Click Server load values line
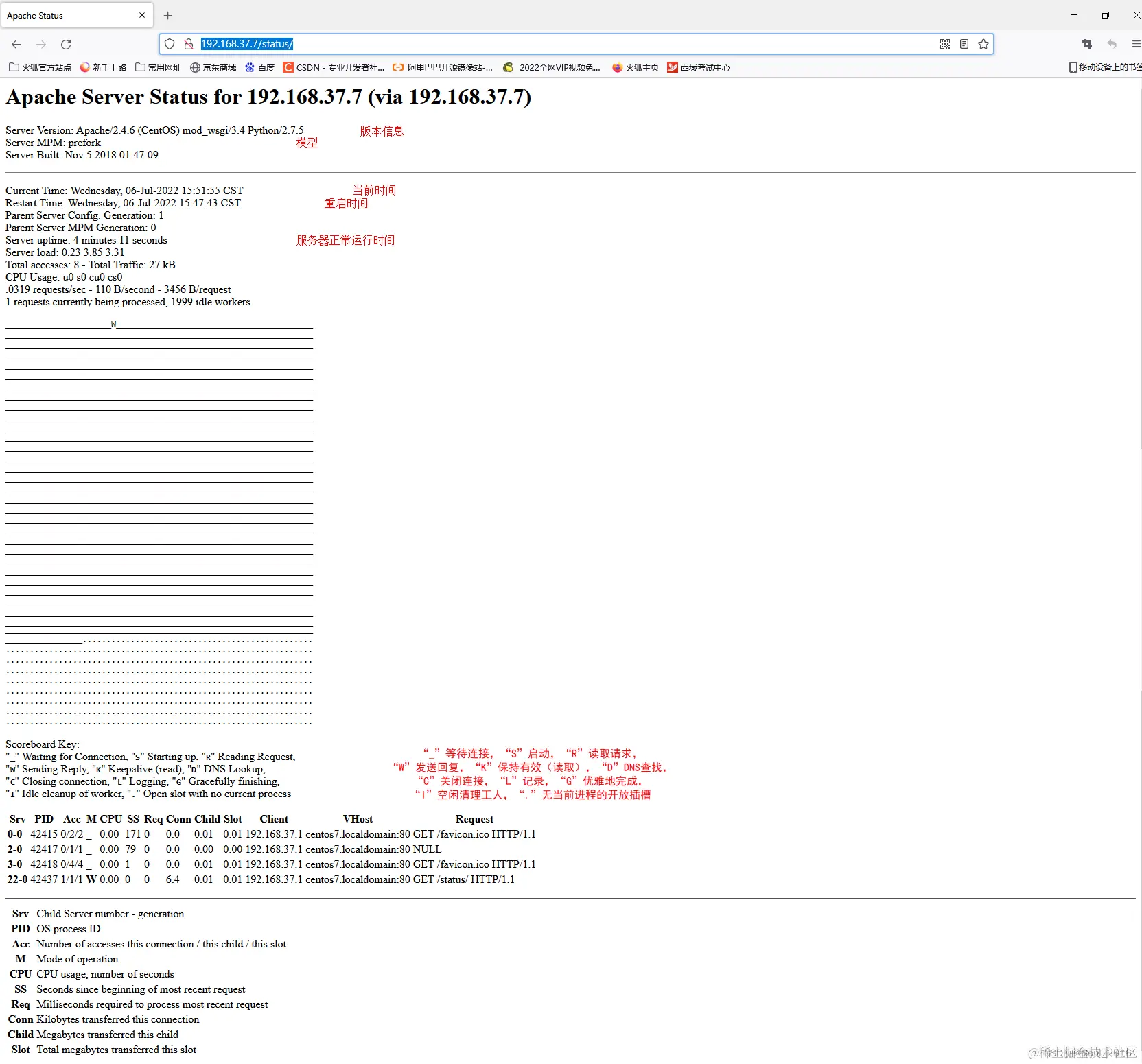The height and width of the screenshot is (1064, 1142). click(65, 252)
